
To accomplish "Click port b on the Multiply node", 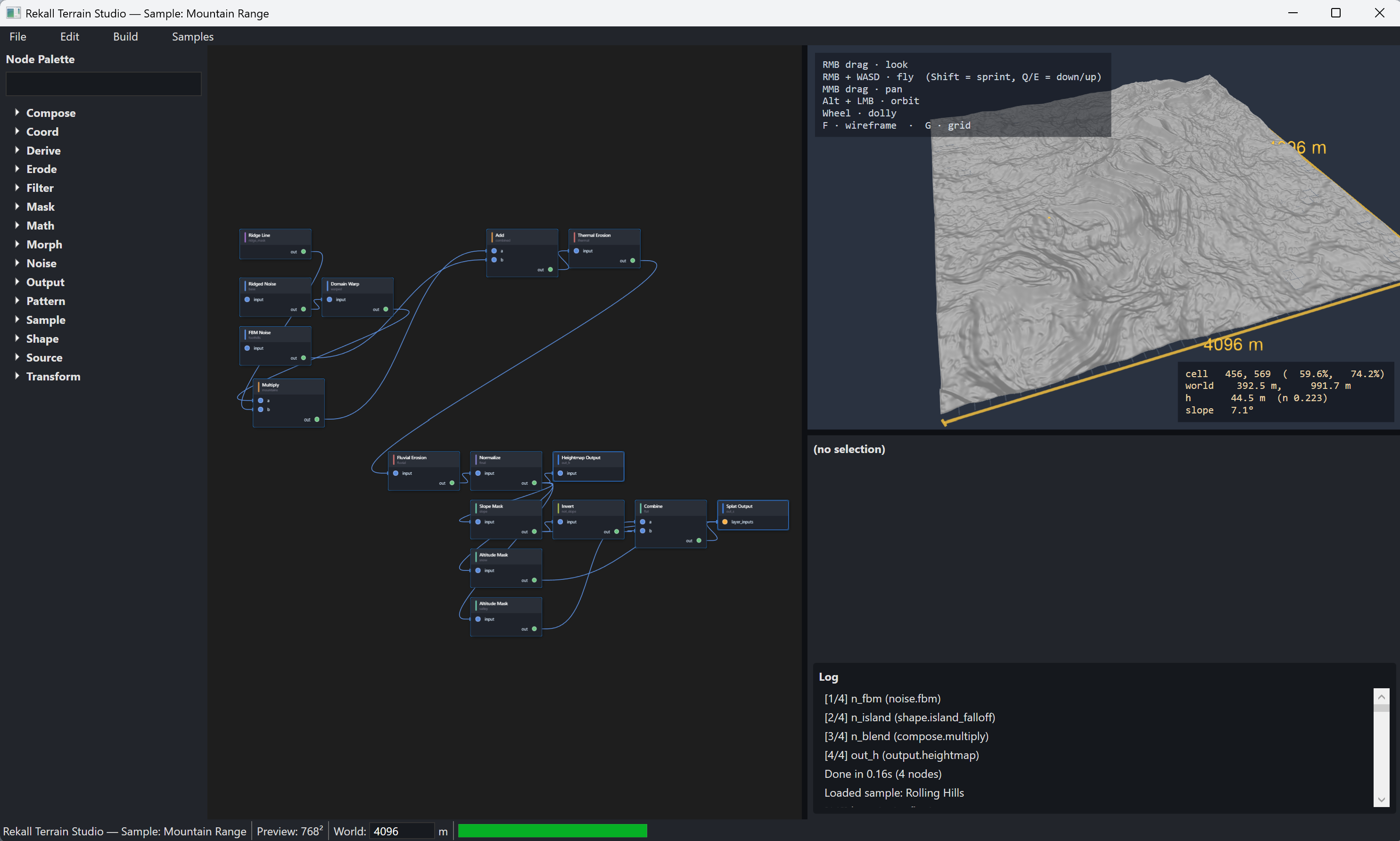I will [261, 409].
